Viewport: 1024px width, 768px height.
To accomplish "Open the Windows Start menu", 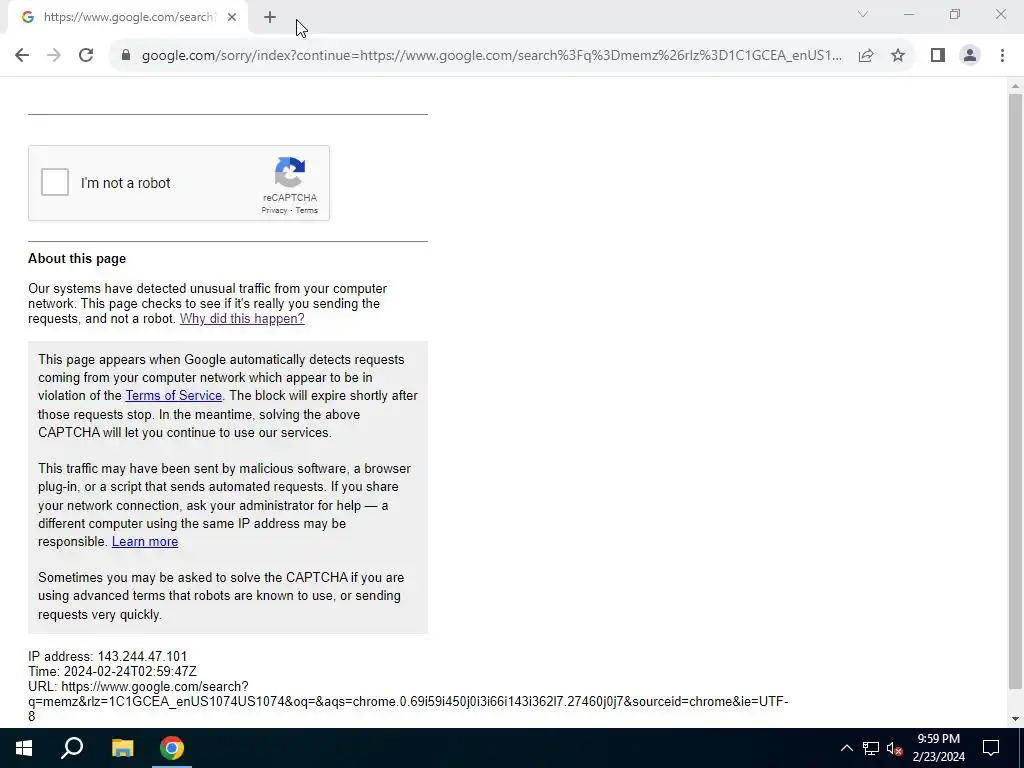I will click(x=24, y=748).
